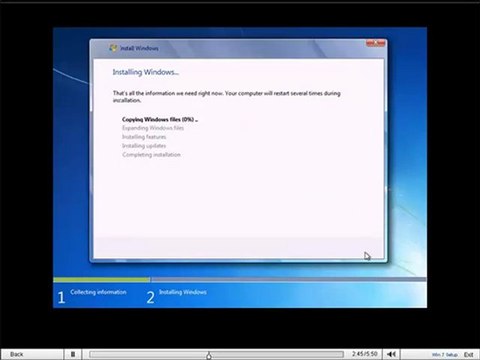
Task: Mute the audio with speaker icon
Action: tap(392, 354)
